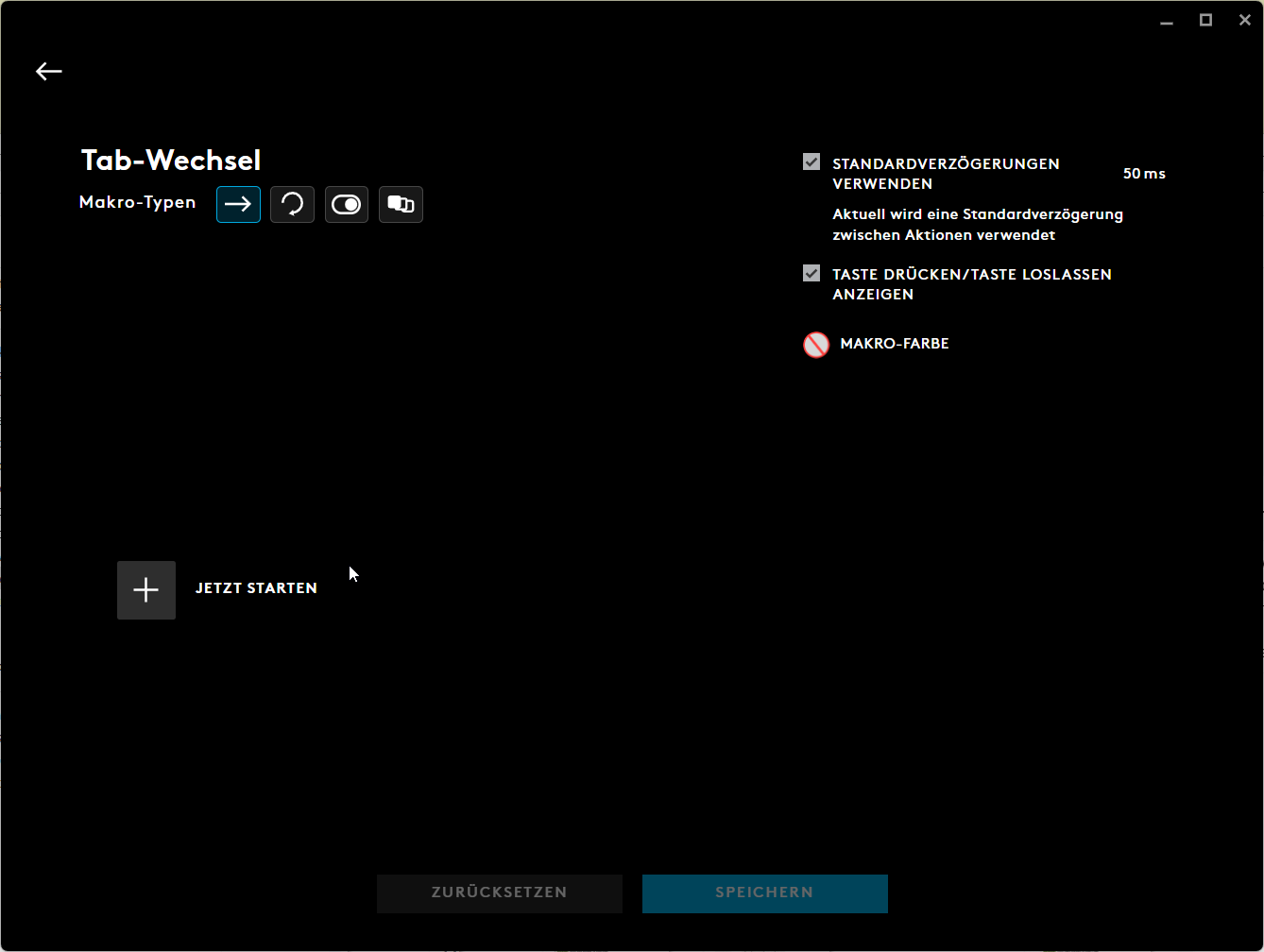Close the macro editor window
The image size is (1264, 952).
[1245, 20]
